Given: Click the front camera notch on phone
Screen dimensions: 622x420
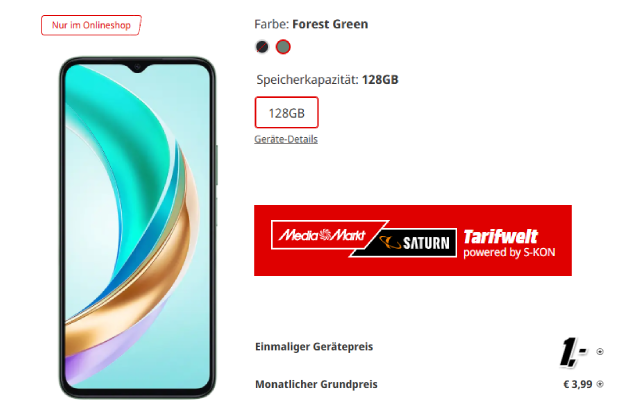Looking at the screenshot, I should tap(137, 67).
